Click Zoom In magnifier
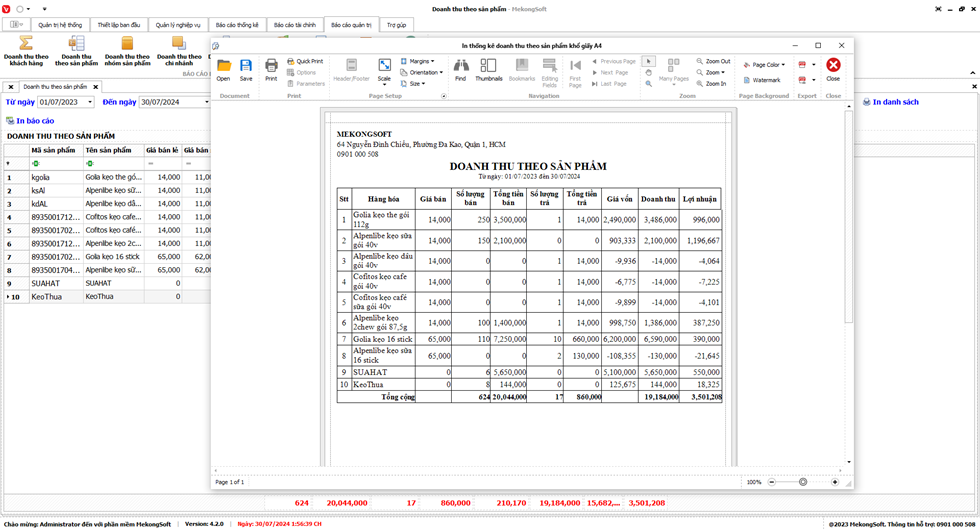The image size is (980, 530). click(712, 84)
